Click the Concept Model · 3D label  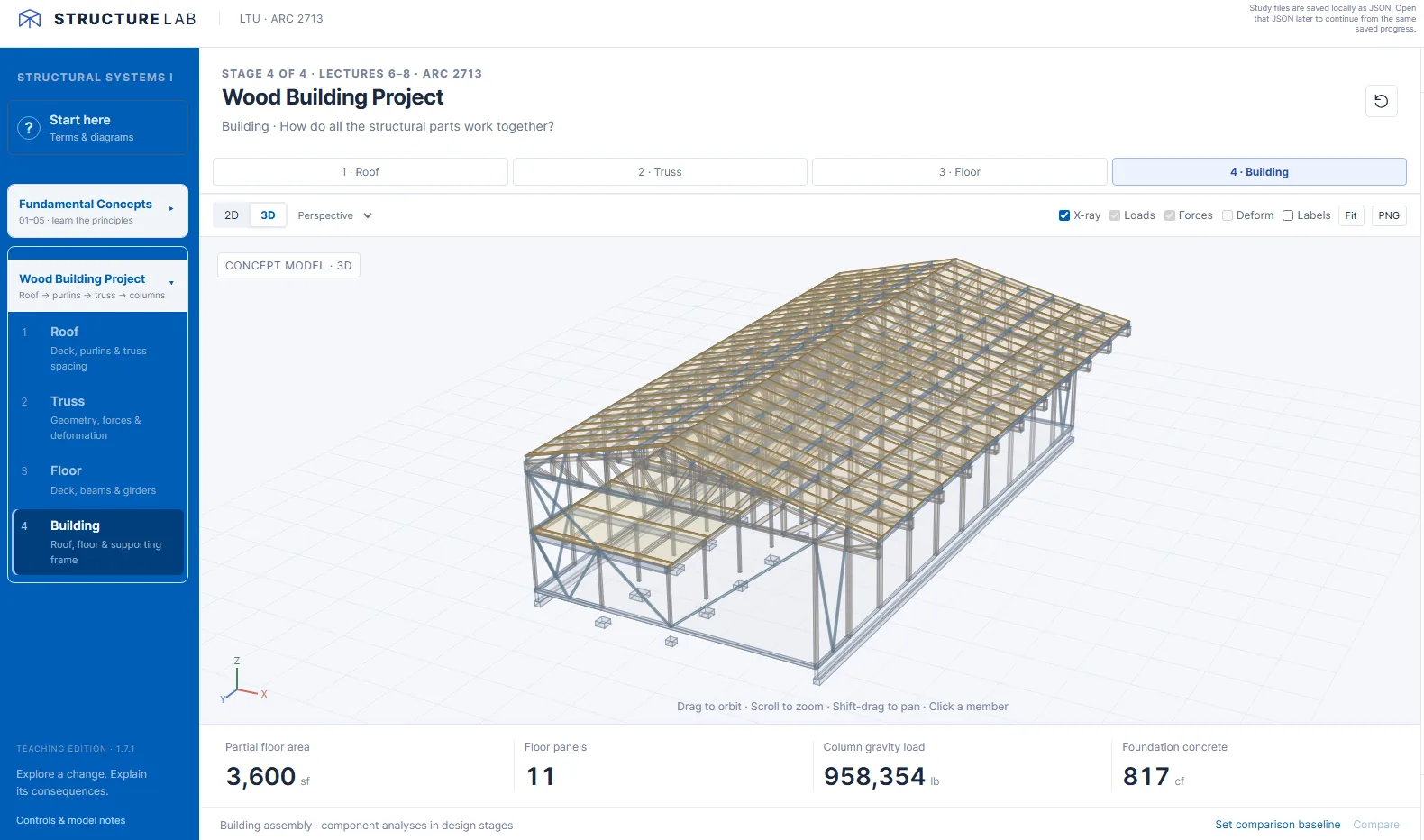[x=288, y=266]
